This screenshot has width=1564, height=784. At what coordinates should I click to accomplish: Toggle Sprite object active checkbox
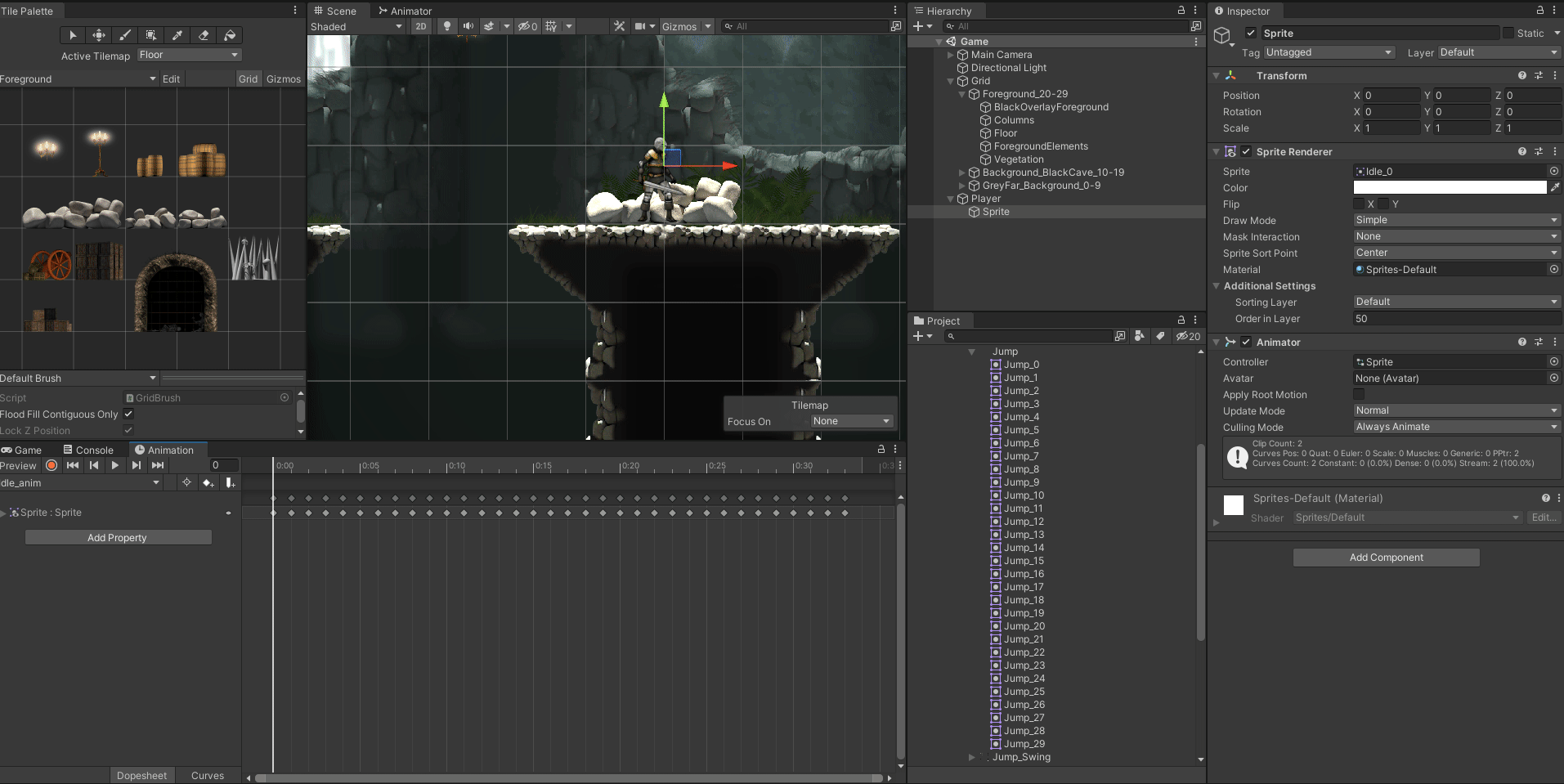click(1251, 33)
